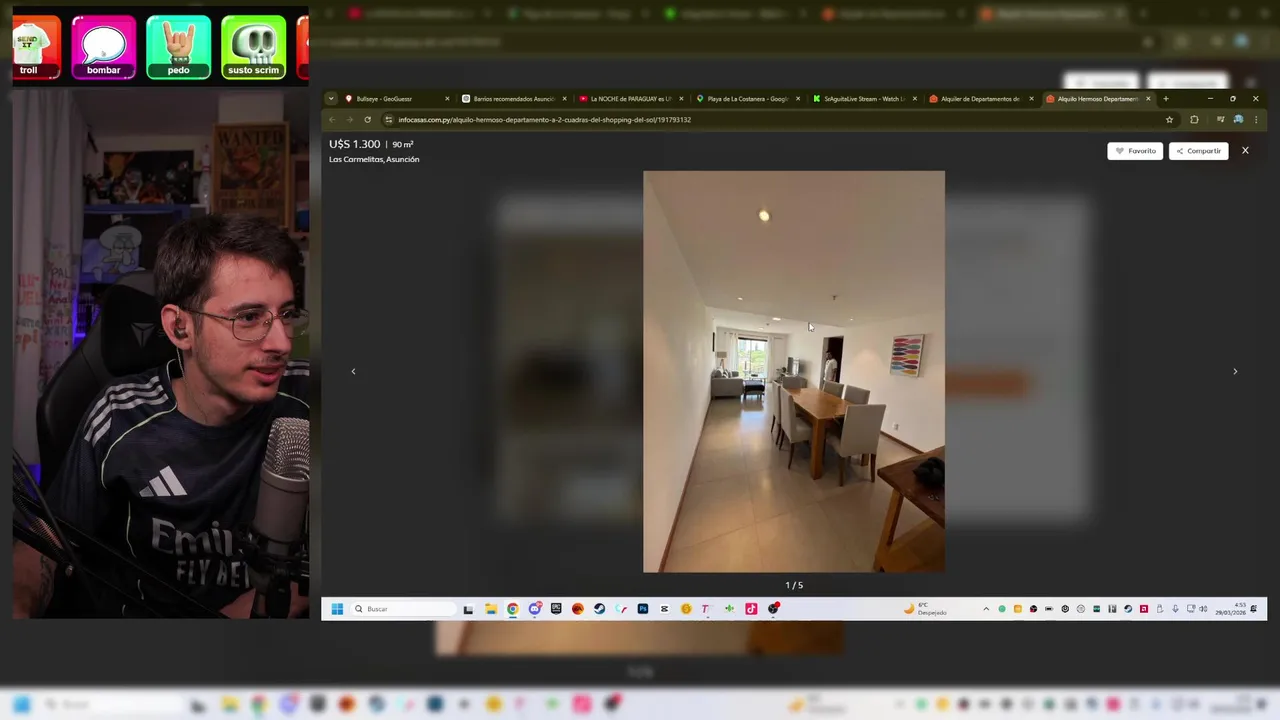Trigger the pedo stream button
1280x720 pixels.
click(x=179, y=47)
